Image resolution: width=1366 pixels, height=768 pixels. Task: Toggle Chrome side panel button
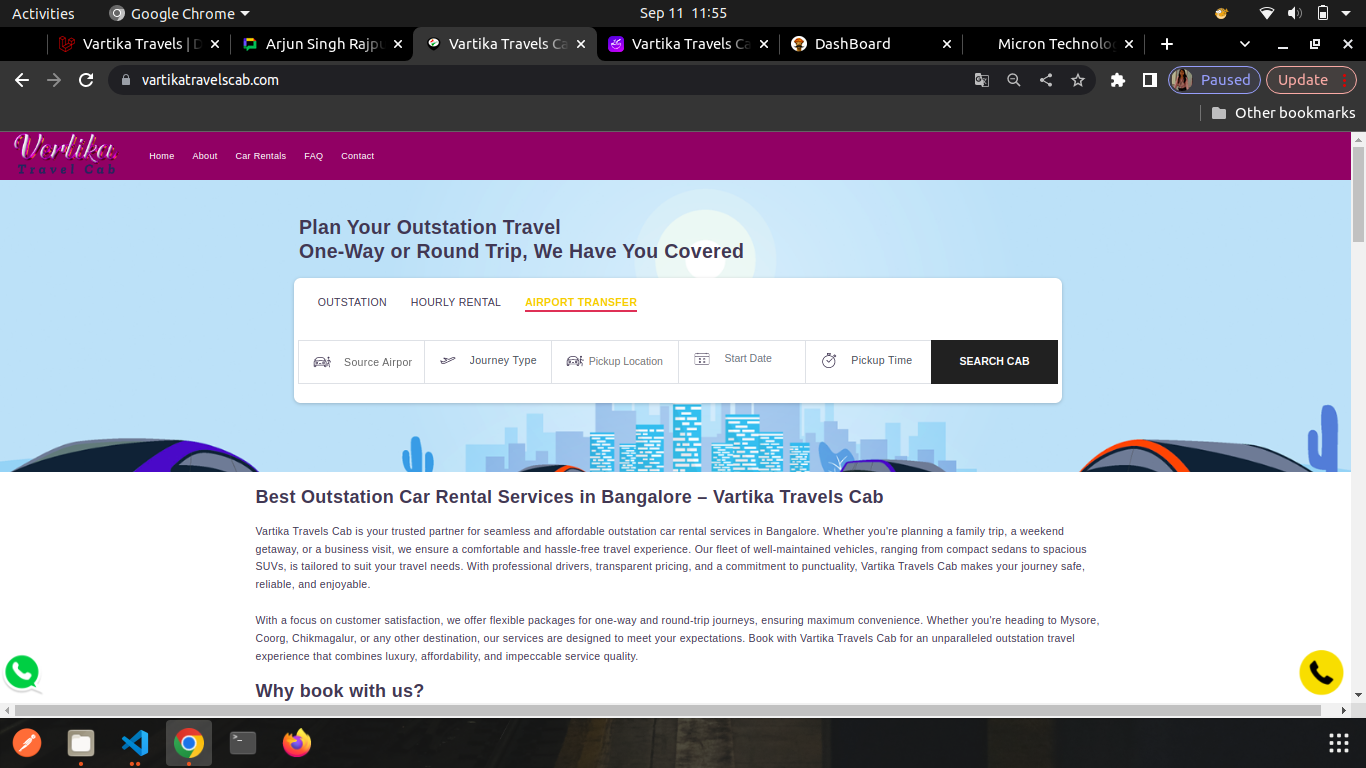(1150, 80)
